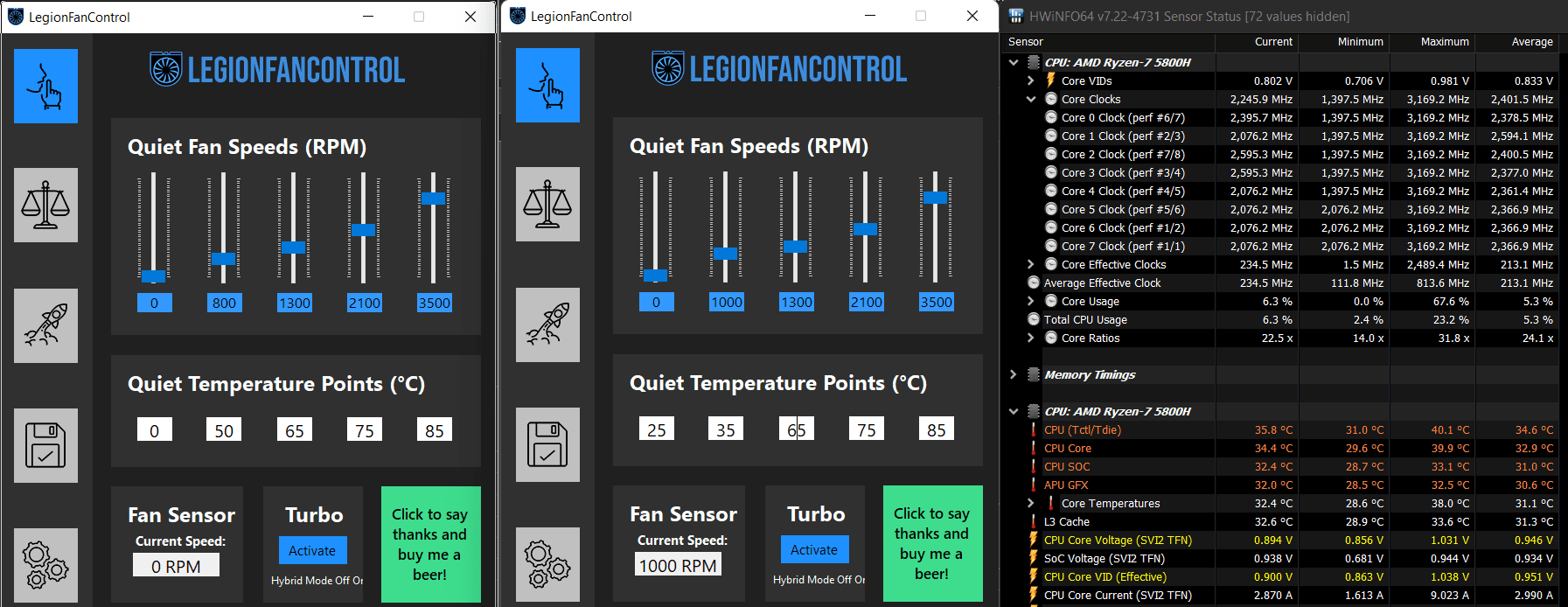This screenshot has height=607, width=1568.
Task: Activate Turbo in left LegionFanControl window
Action: (x=312, y=551)
